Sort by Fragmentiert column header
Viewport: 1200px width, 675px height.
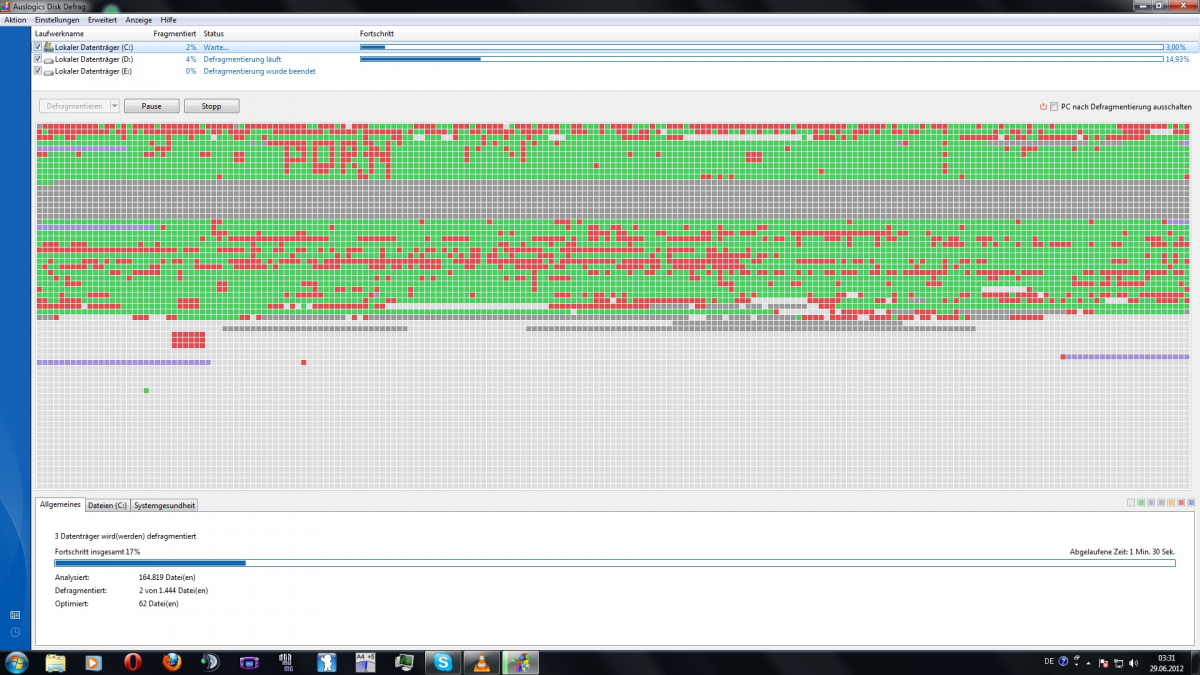click(175, 34)
